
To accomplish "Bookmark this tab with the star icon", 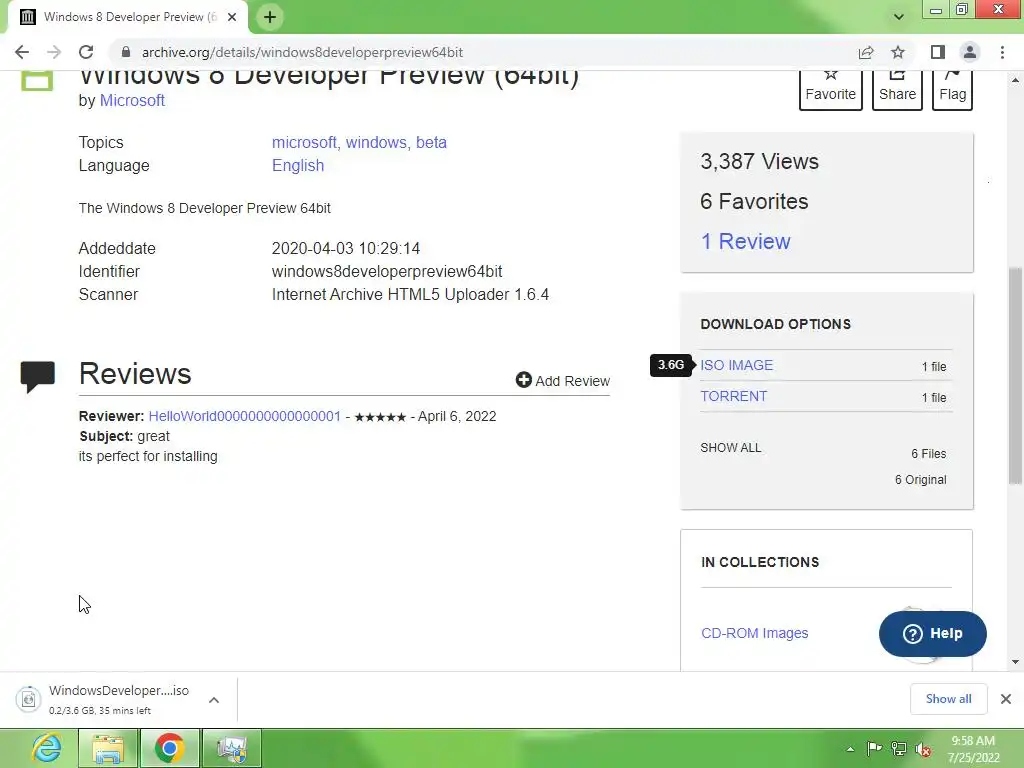I will (898, 52).
